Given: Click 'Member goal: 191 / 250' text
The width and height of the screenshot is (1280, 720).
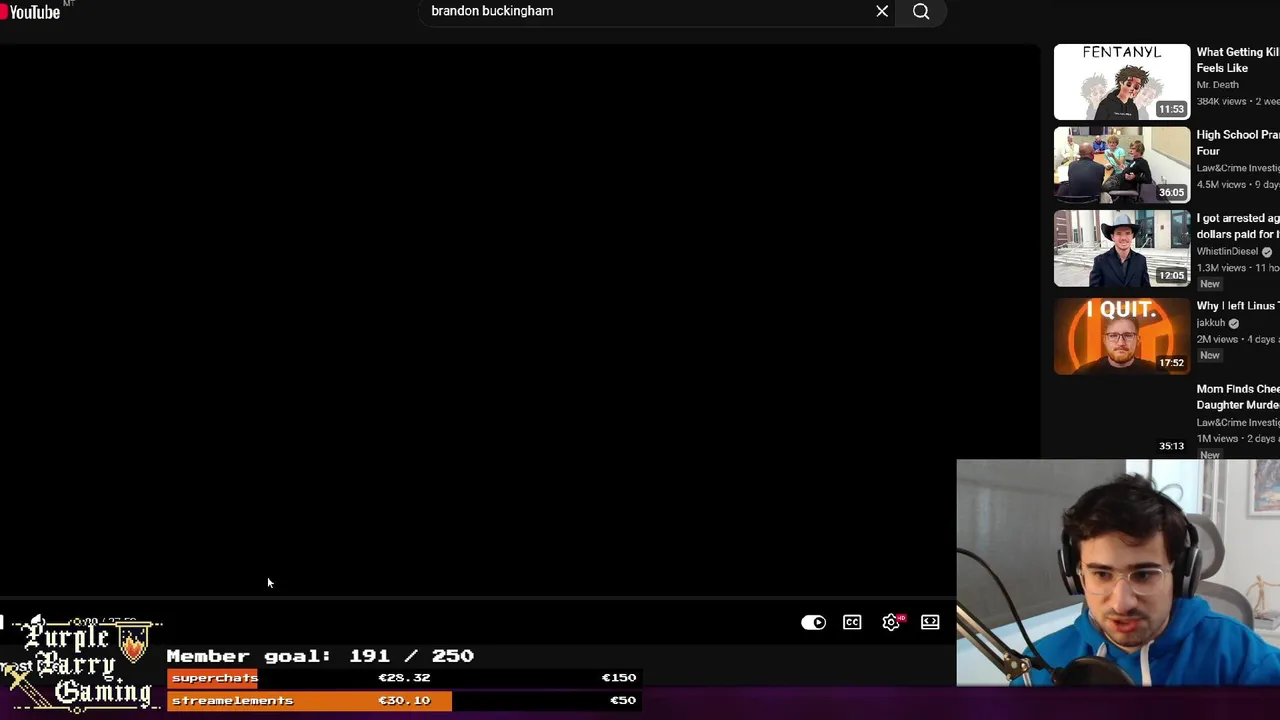Looking at the screenshot, I should click(x=320, y=656).
